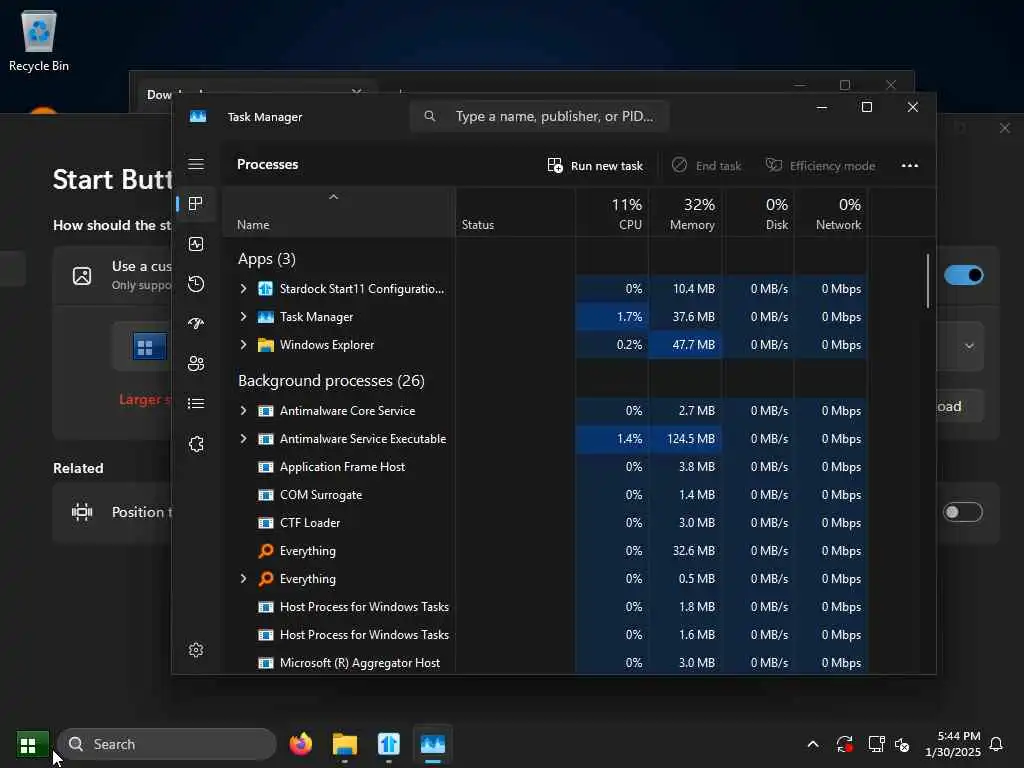Open Firefox from the taskbar
This screenshot has width=1024, height=768.
pos(301,744)
